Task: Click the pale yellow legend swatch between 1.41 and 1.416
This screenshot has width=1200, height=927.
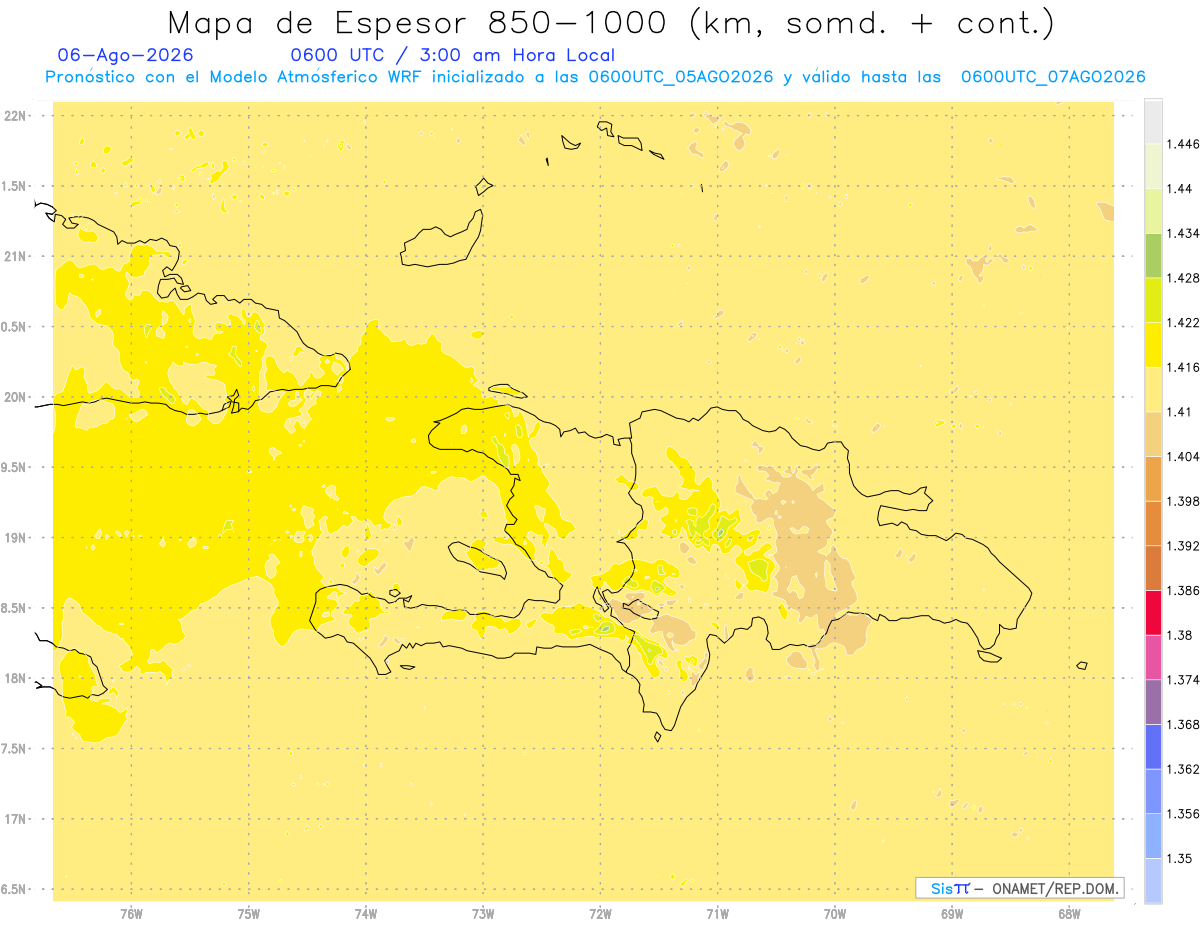Action: [1153, 389]
